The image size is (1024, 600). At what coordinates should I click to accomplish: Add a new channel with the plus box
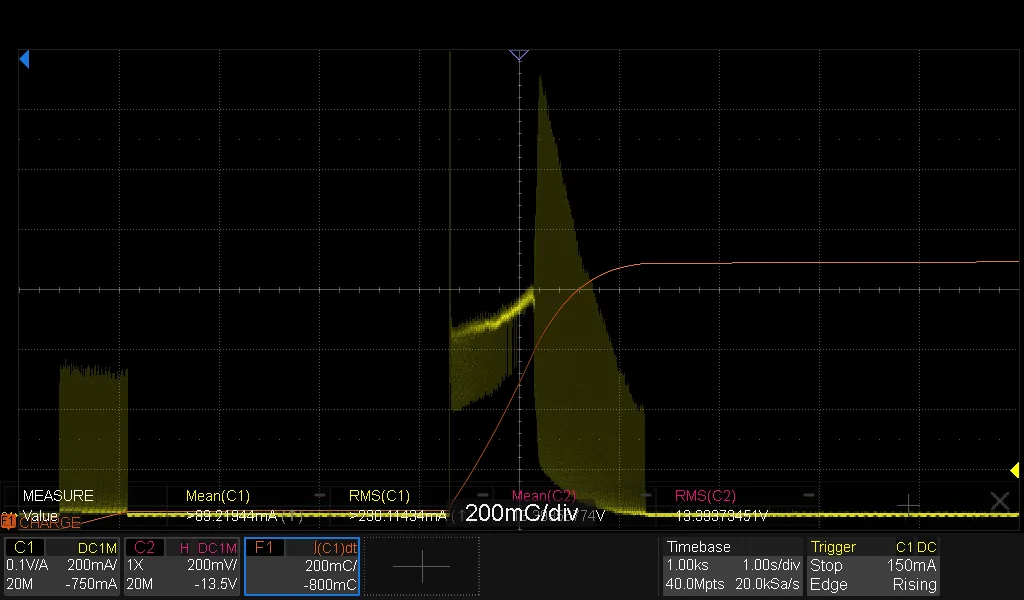tap(422, 566)
